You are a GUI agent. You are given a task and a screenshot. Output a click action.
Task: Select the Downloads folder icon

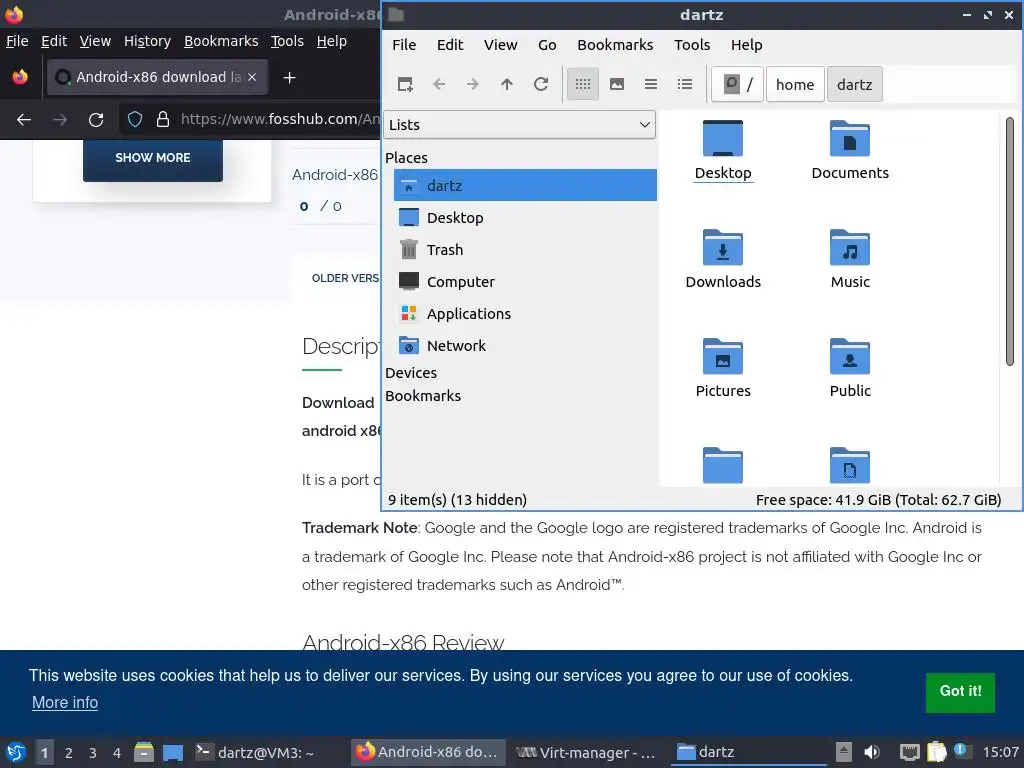[723, 259]
